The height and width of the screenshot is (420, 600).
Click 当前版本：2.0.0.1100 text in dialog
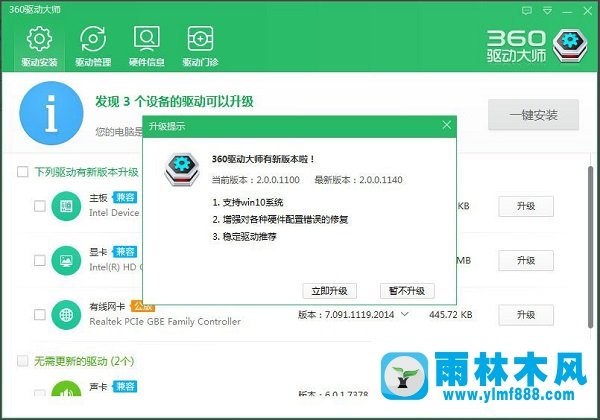pyautogui.click(x=256, y=180)
